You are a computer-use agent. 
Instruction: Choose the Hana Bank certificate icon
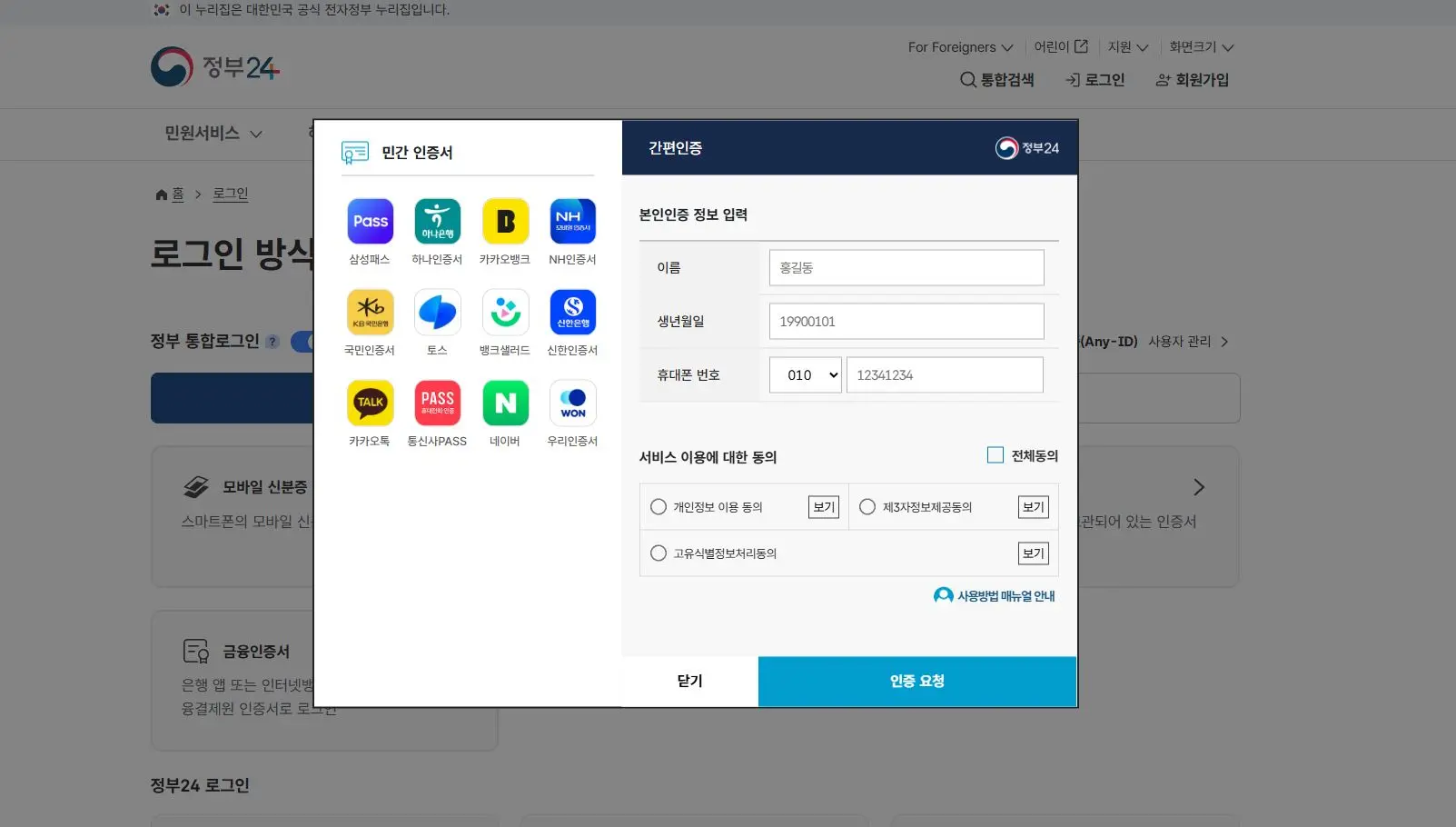click(x=438, y=221)
